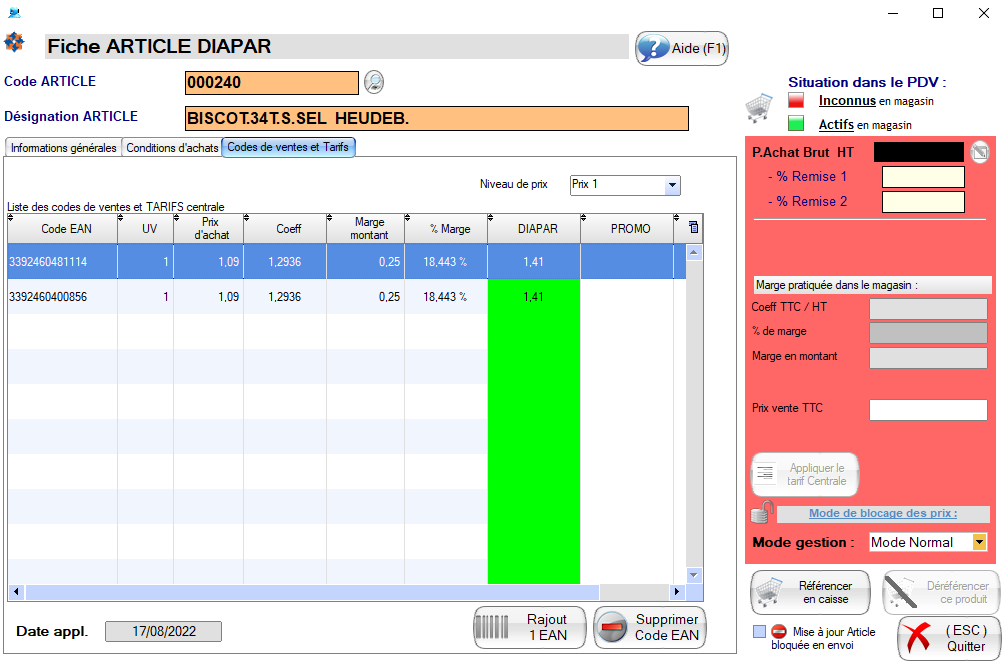Open the Mode de blocage des prix link

[882, 514]
